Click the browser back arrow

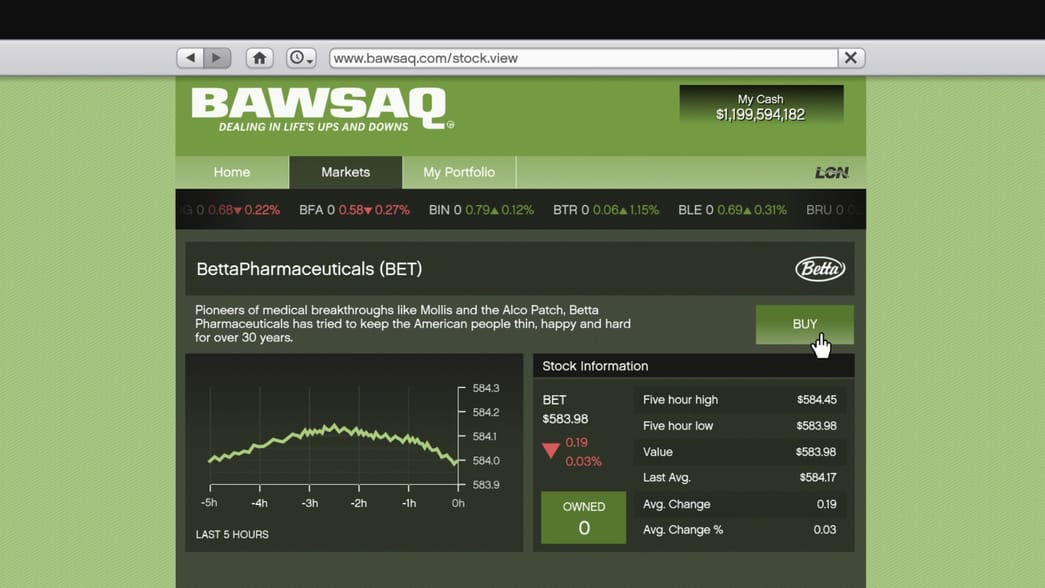pyautogui.click(x=190, y=57)
